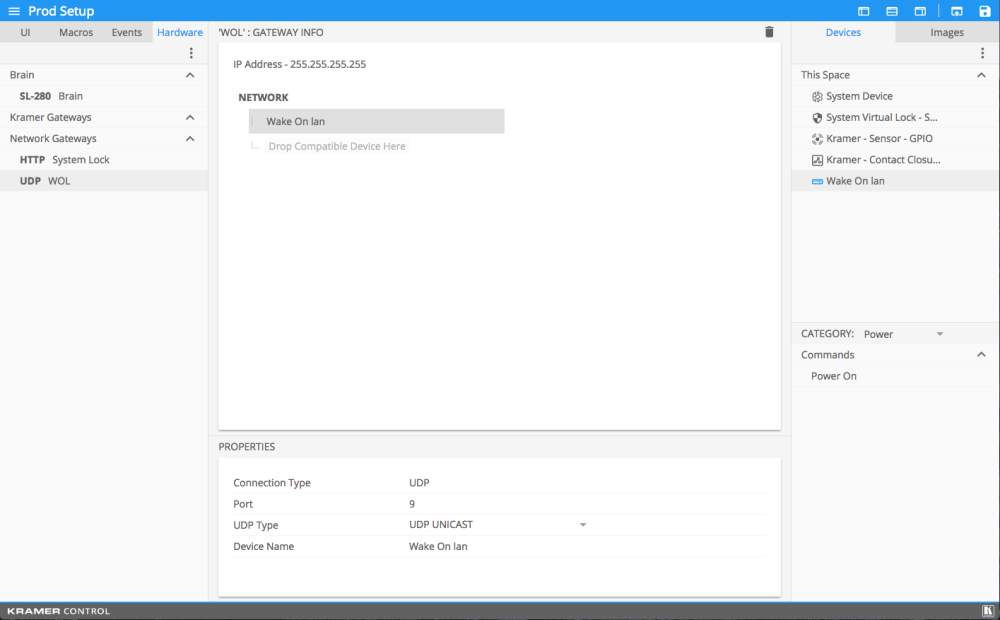Click the Kramer Sensor GPIO icon
The image size is (1000, 620).
817,138
